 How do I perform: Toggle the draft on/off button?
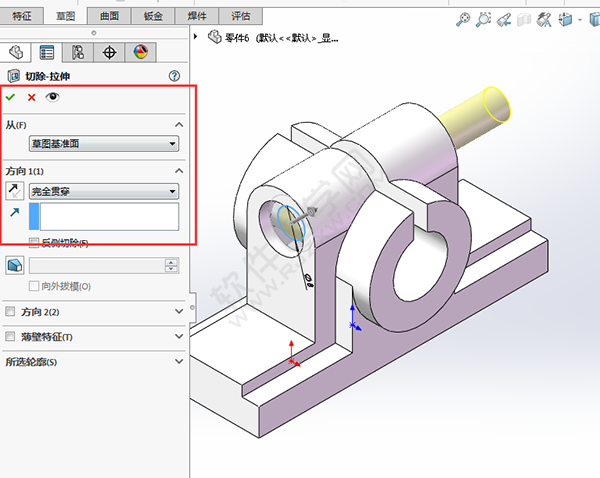click(15, 265)
